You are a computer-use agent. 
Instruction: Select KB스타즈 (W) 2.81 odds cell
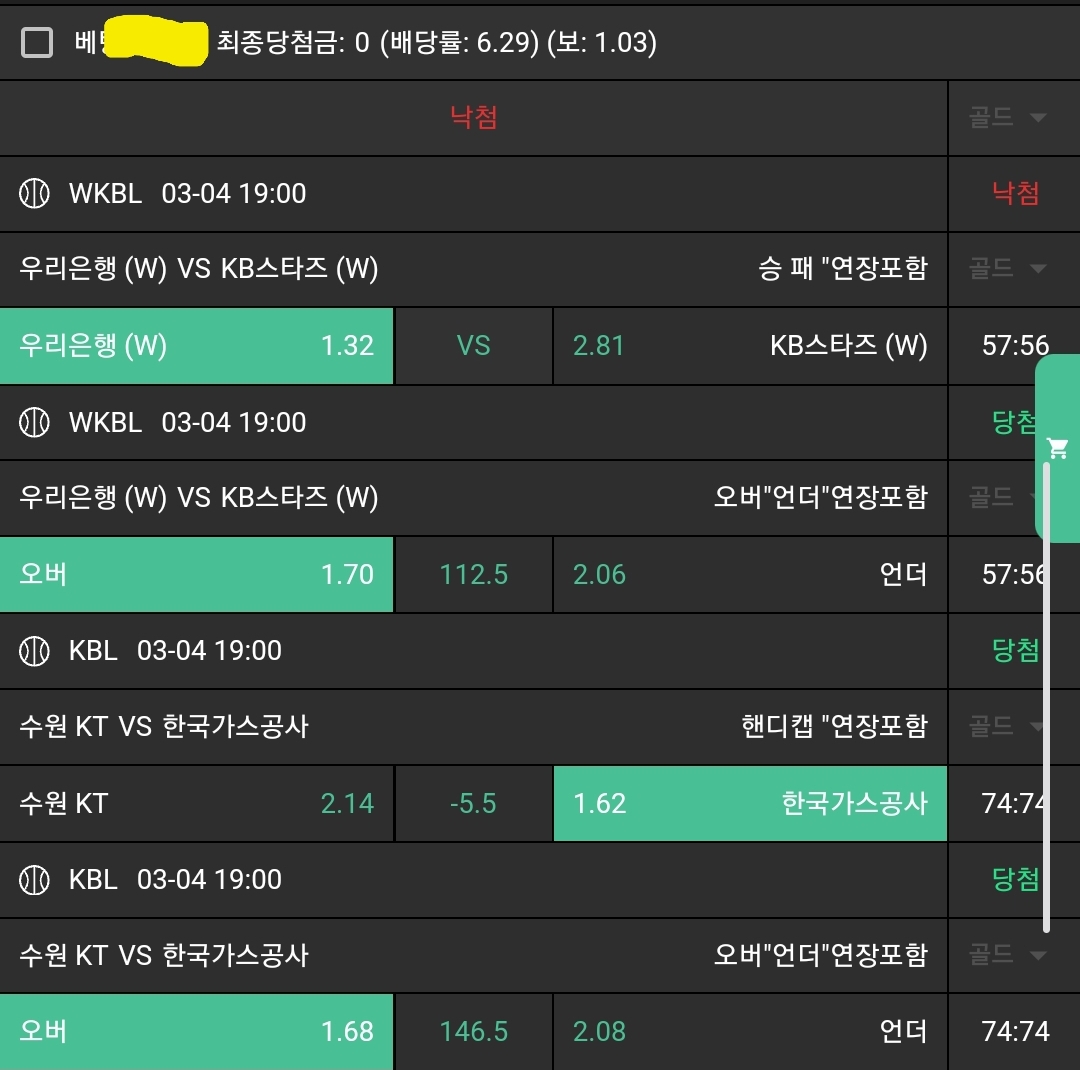tap(750, 346)
